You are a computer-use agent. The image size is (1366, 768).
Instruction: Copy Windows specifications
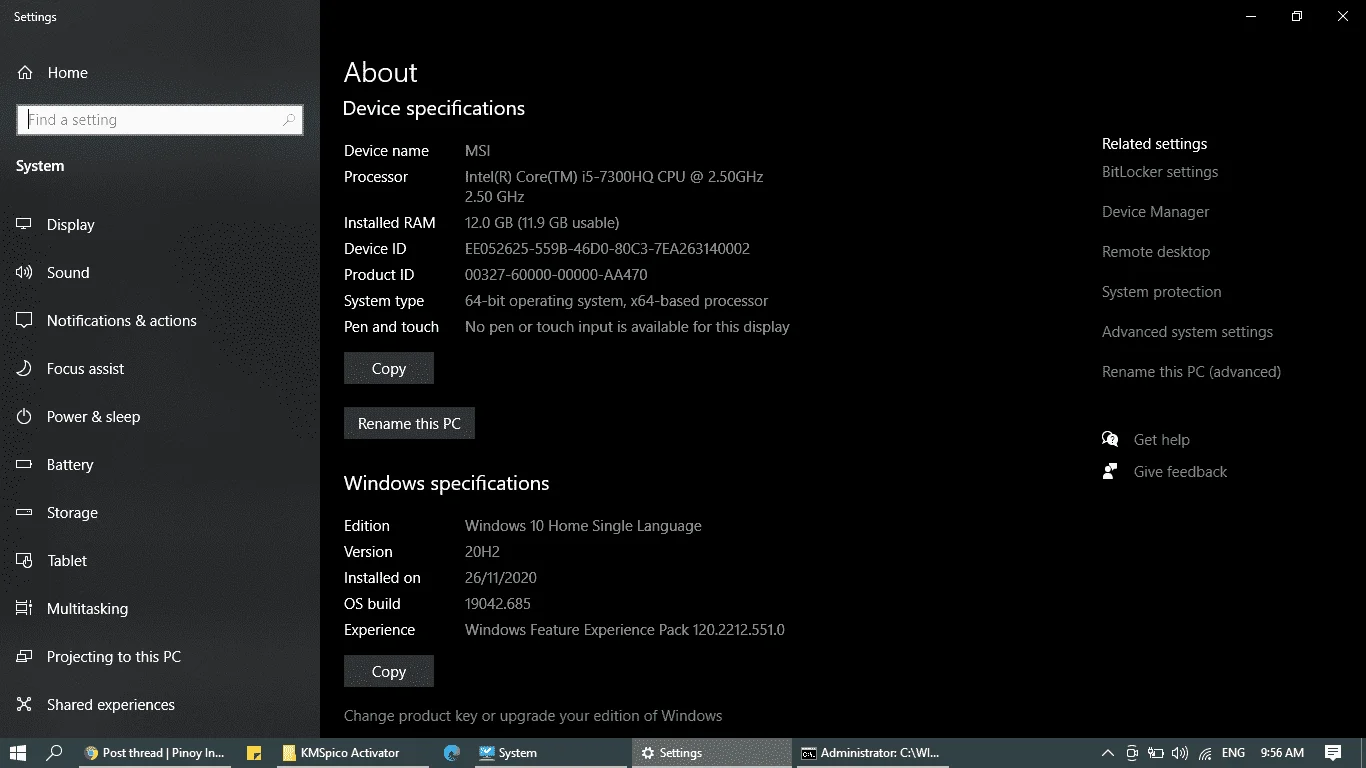(x=389, y=671)
